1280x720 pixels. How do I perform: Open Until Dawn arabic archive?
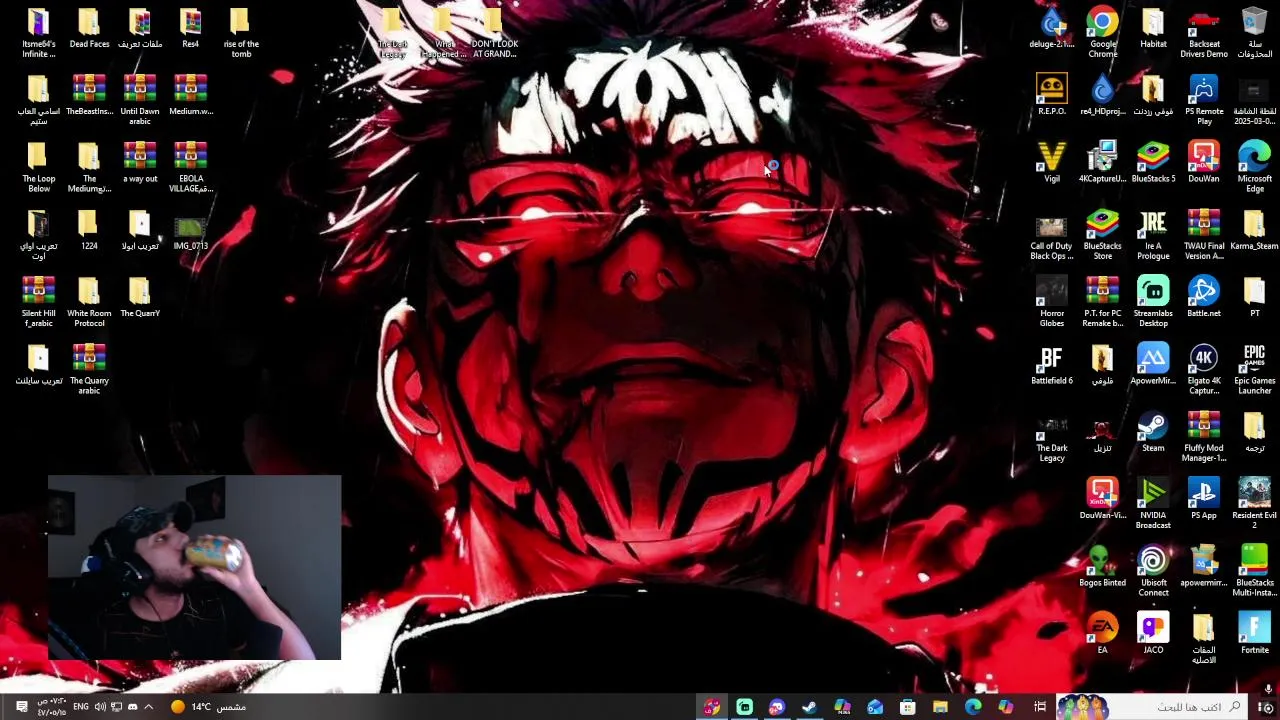pyautogui.click(x=140, y=100)
